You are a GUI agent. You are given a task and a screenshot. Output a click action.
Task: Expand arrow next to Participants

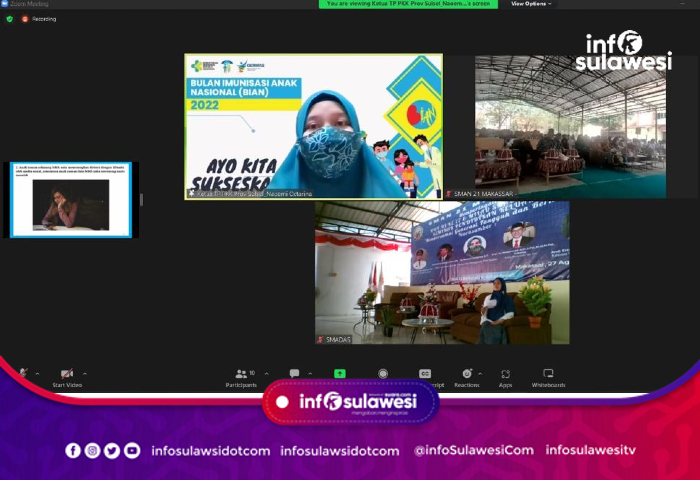point(267,374)
